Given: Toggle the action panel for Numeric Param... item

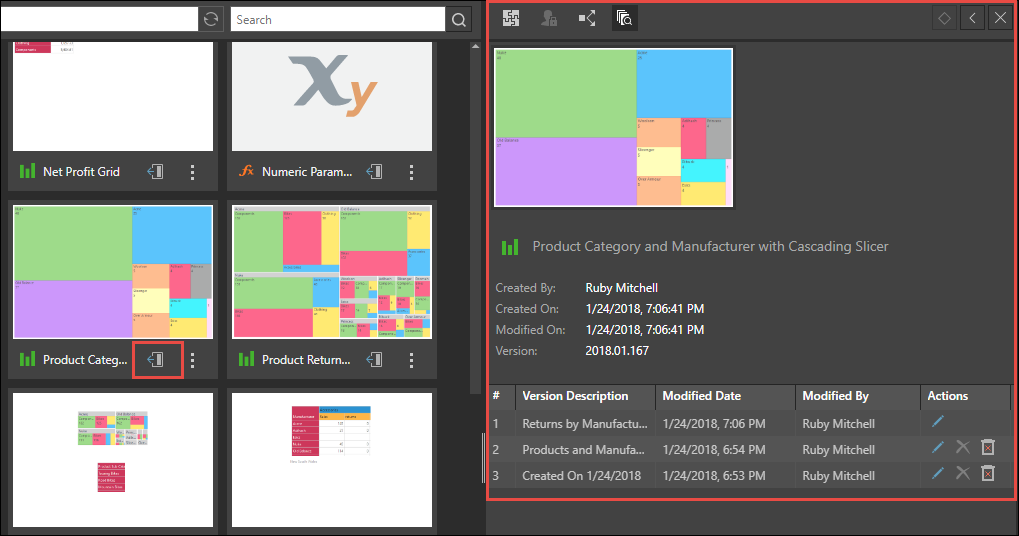Looking at the screenshot, I should click(375, 172).
